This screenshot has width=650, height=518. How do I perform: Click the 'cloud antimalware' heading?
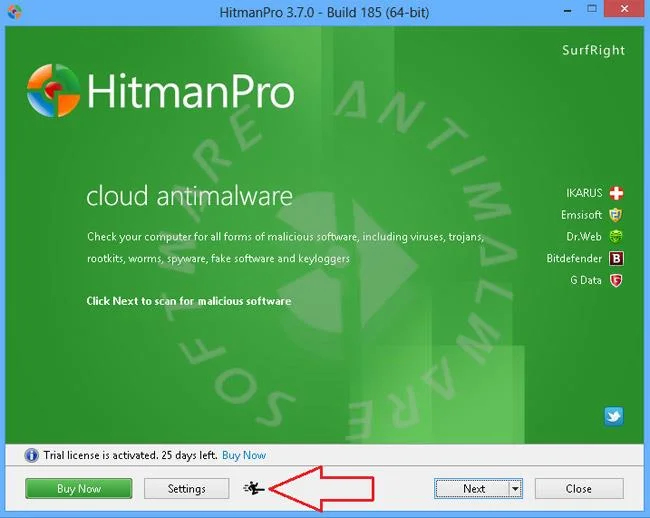pyautogui.click(x=189, y=196)
